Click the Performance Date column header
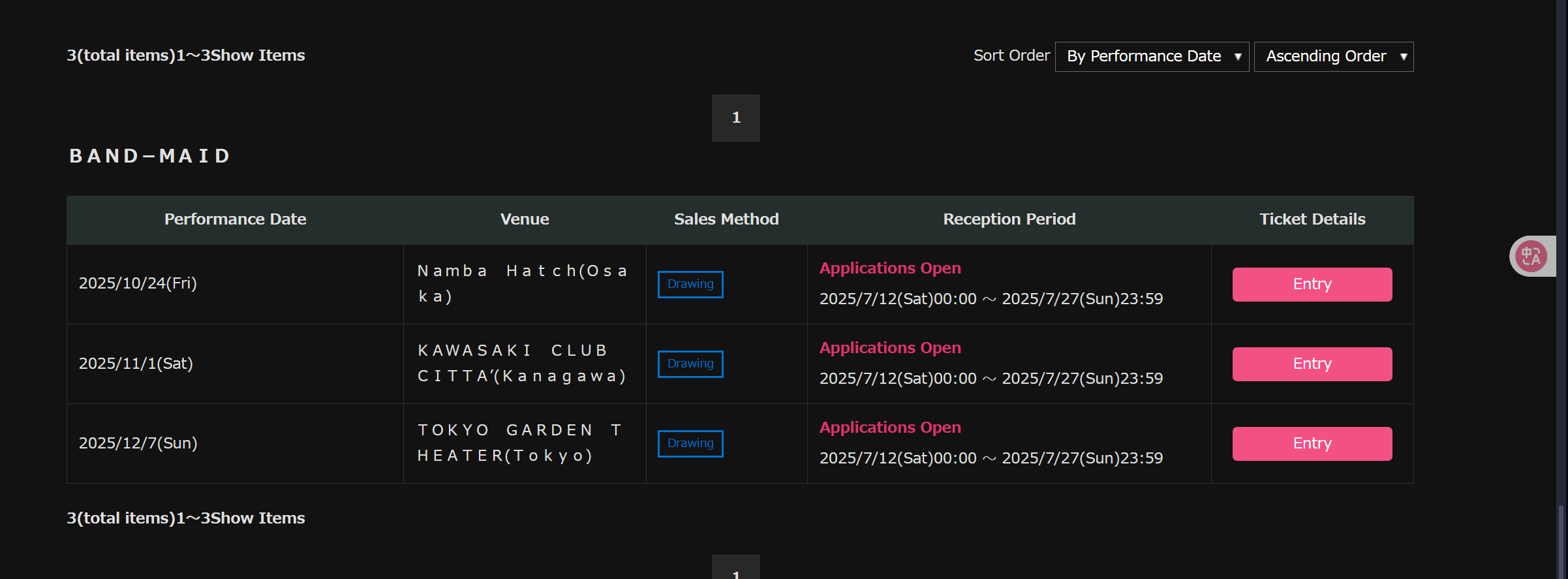Viewport: 1568px width, 579px height. point(235,220)
